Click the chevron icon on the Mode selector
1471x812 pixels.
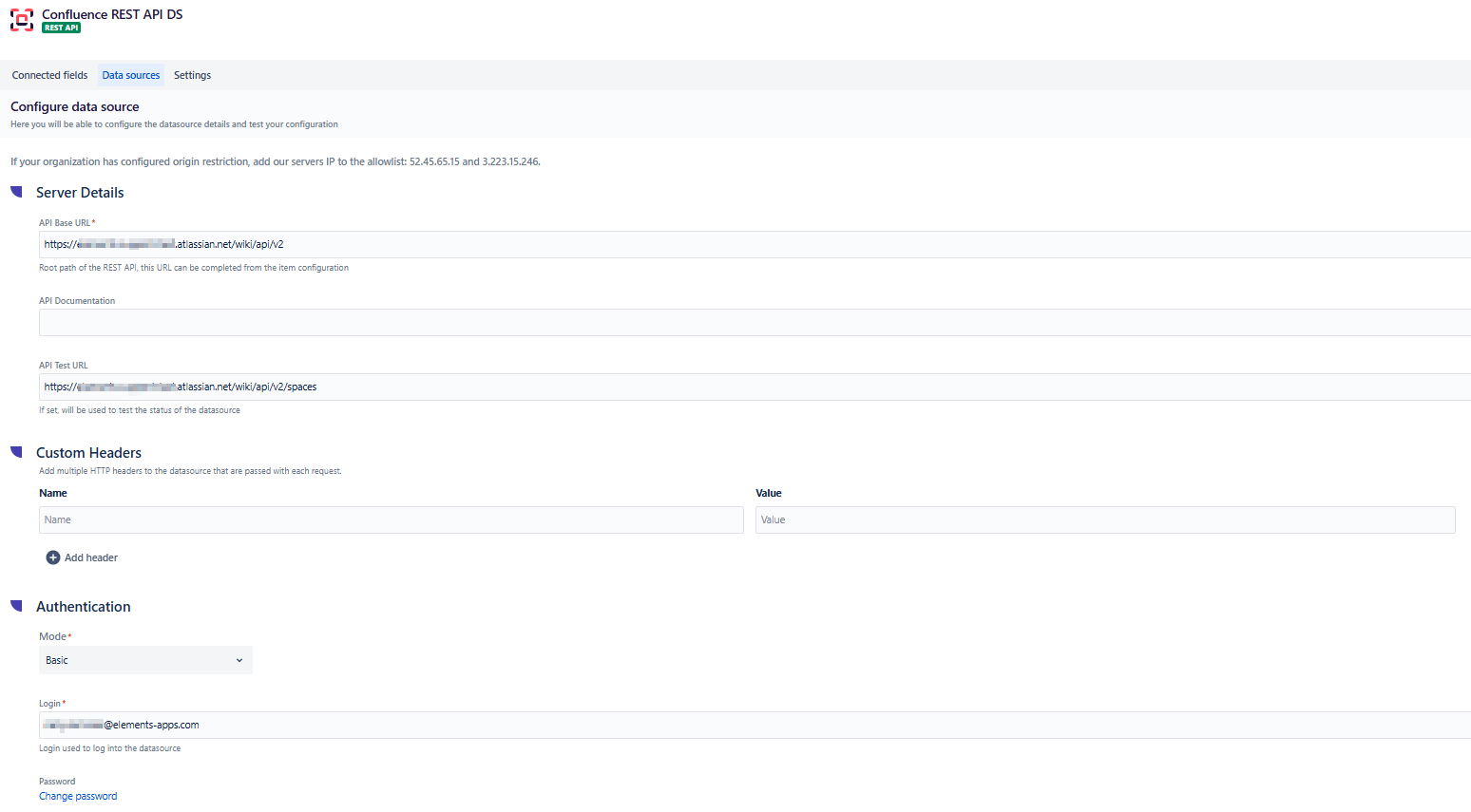239,660
